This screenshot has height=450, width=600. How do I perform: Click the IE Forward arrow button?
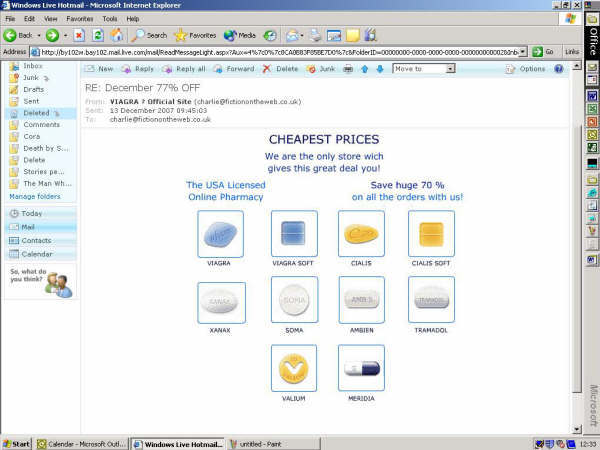pos(52,36)
